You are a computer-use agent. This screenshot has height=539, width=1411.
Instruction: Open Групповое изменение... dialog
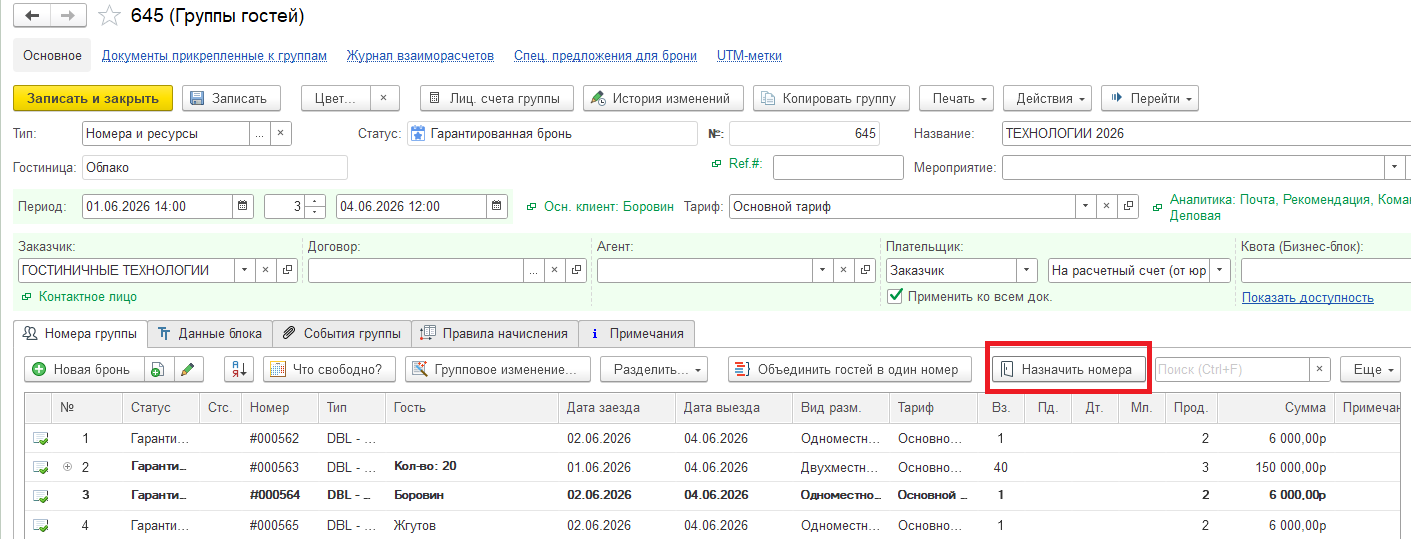click(x=498, y=369)
